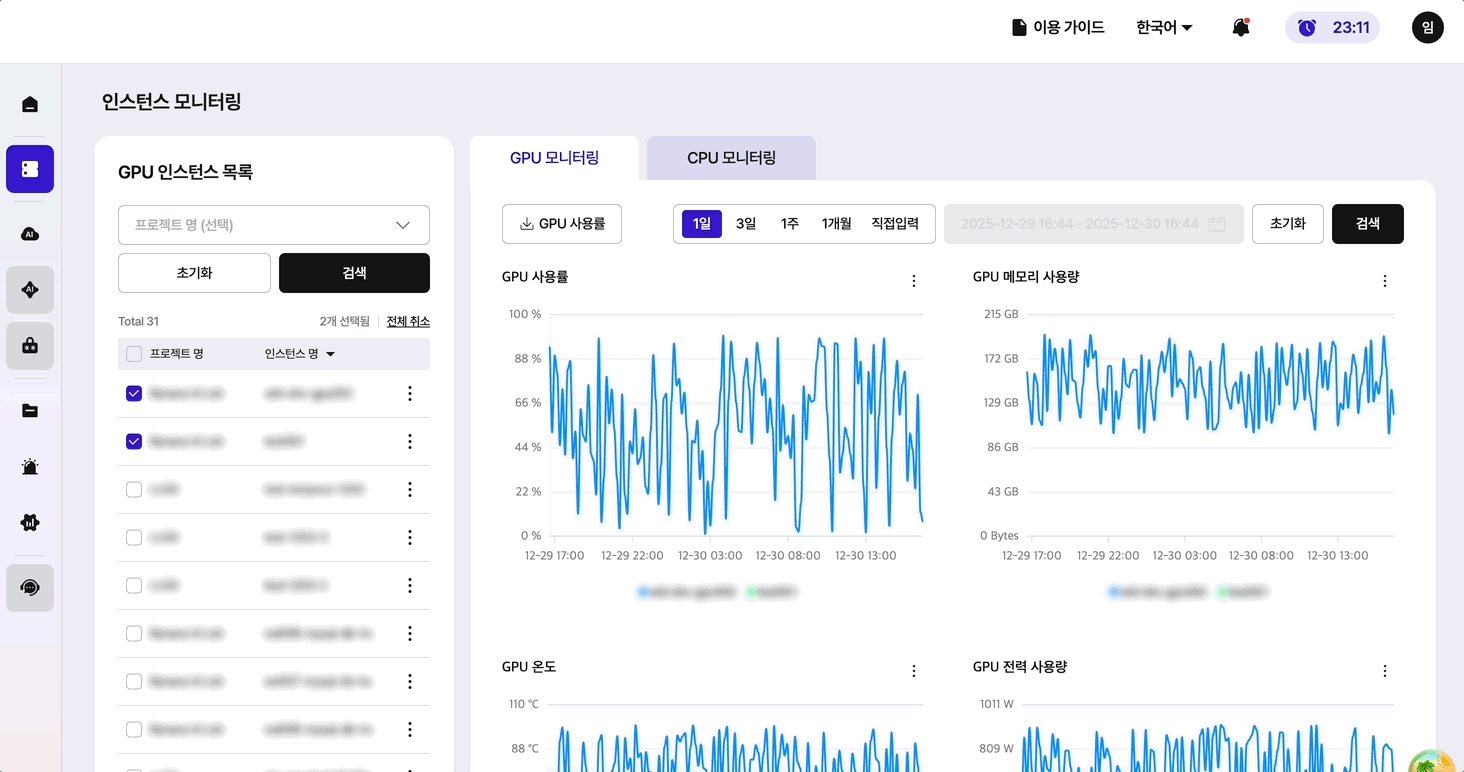The width and height of the screenshot is (1464, 772).
Task: Open the AI sparkle diamond sidebar icon
Action: click(30, 290)
